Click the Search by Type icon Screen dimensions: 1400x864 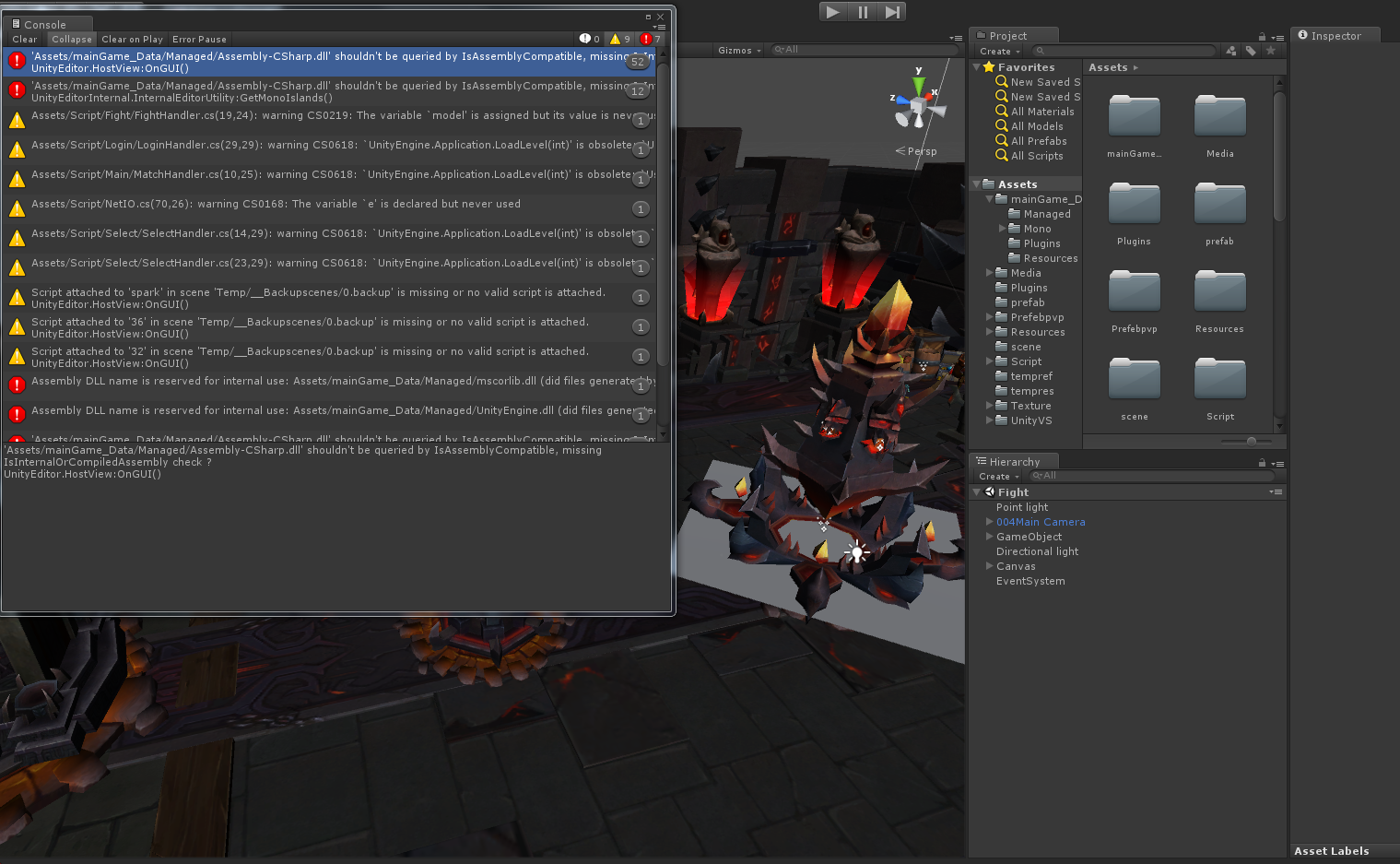[x=1230, y=51]
